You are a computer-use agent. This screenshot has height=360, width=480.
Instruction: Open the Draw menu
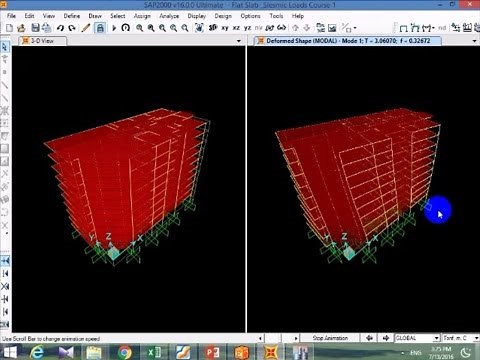coord(95,16)
